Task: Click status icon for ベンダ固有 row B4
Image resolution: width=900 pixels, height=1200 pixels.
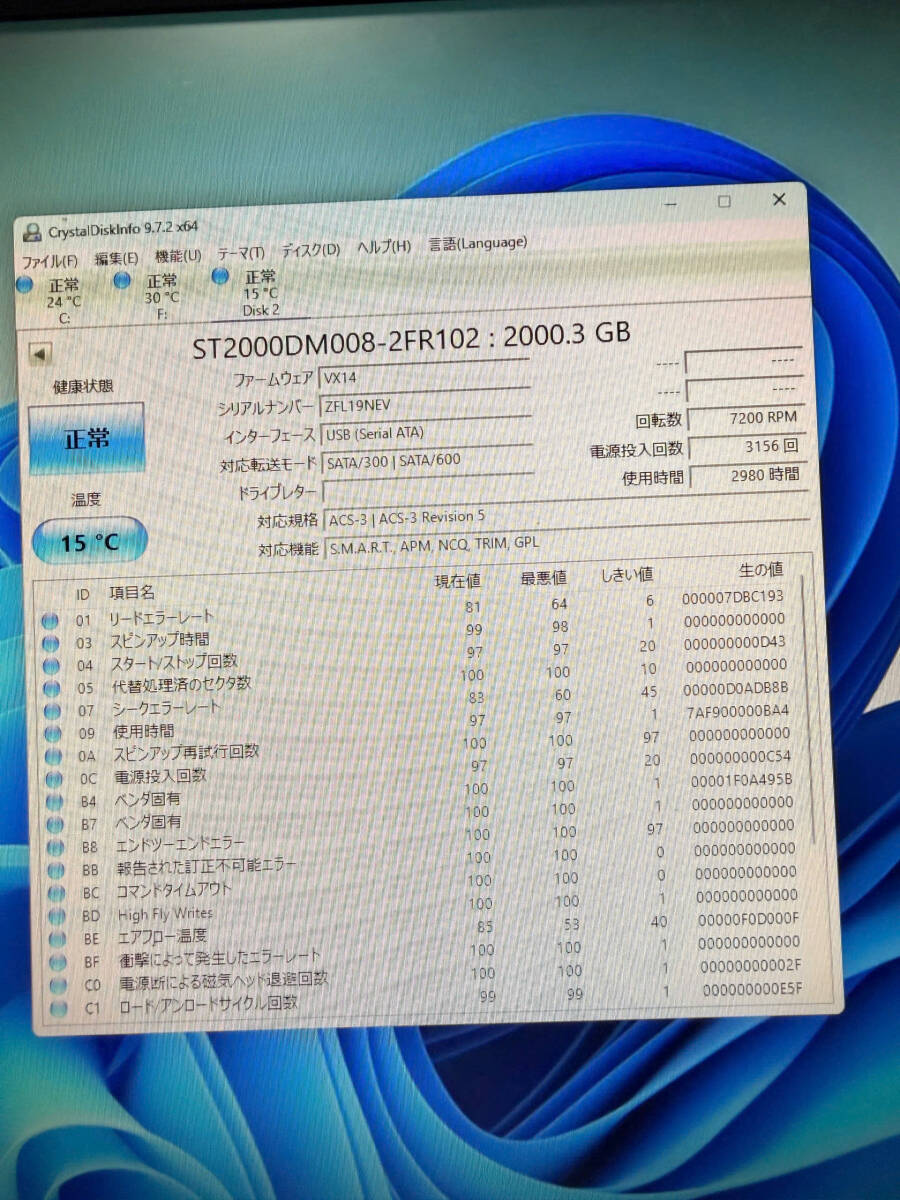Action: point(54,803)
